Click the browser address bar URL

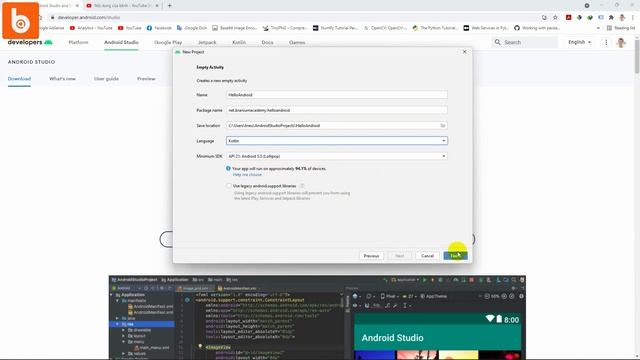point(89,18)
